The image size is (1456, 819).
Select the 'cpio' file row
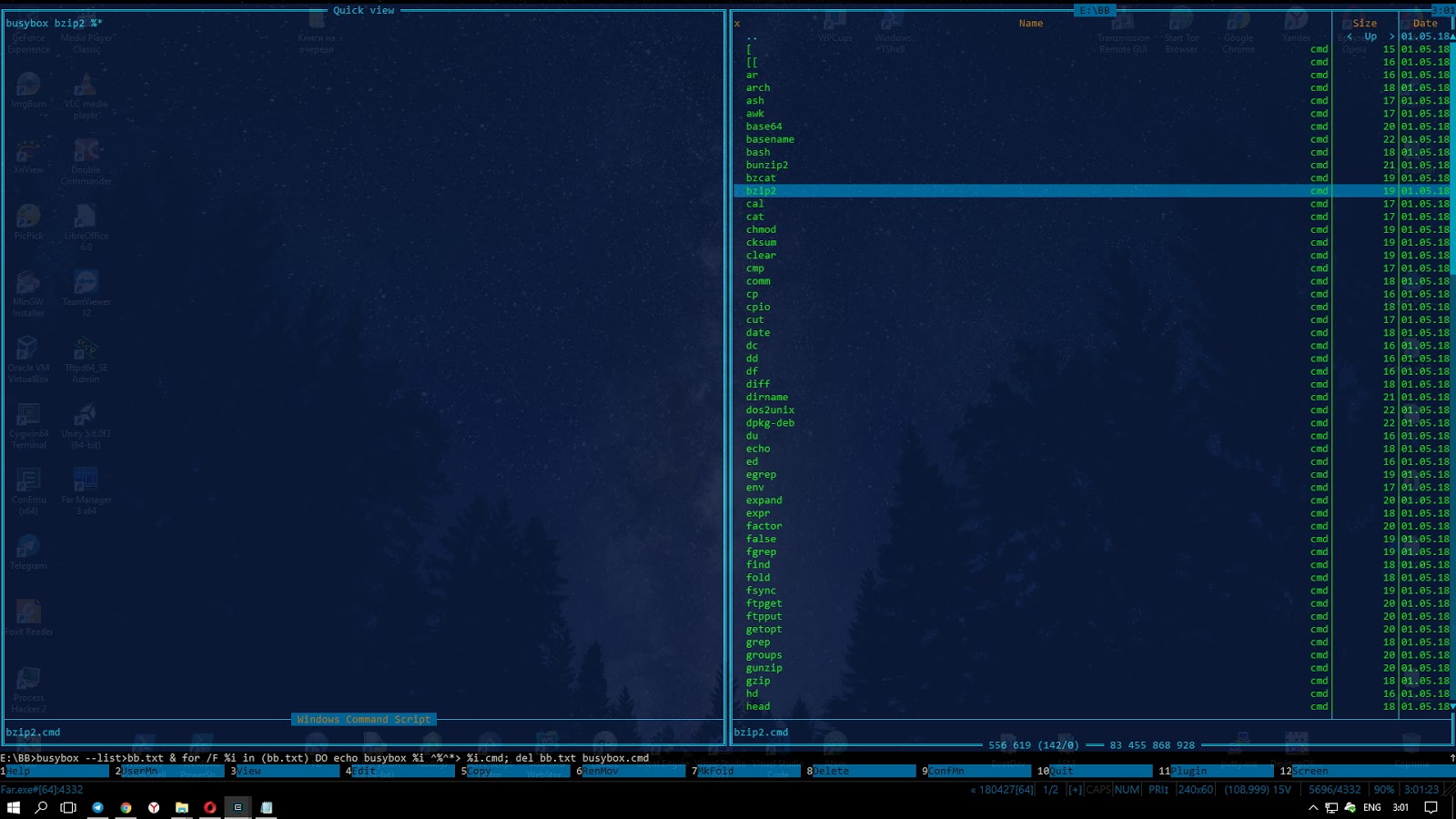(x=1091, y=307)
